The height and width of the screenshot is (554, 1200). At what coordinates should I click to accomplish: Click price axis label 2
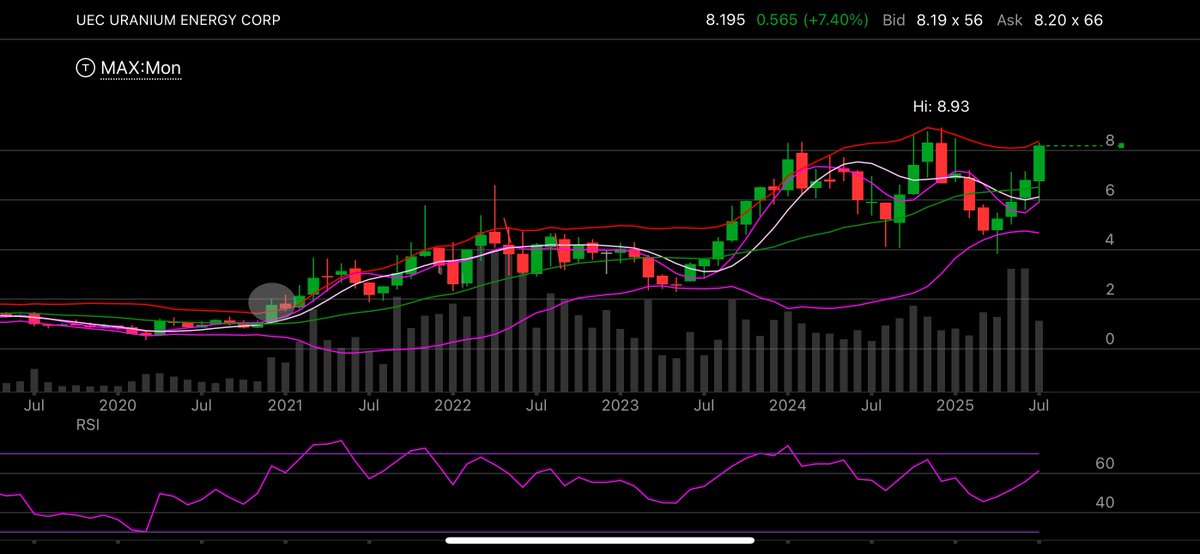pyautogui.click(x=1110, y=290)
